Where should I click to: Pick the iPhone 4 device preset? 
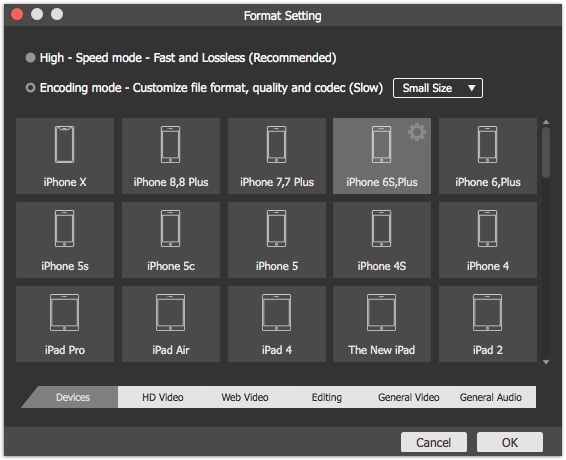pos(488,240)
